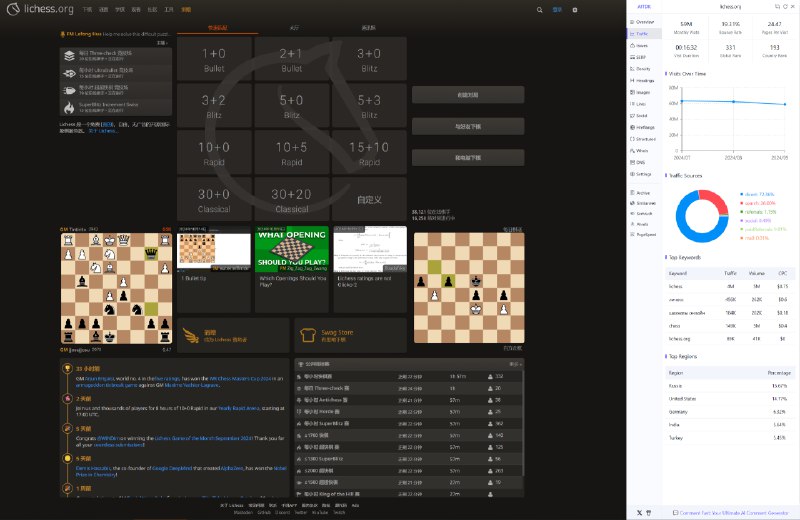Select the Traffic section in AITDK sidebar

pos(644,34)
